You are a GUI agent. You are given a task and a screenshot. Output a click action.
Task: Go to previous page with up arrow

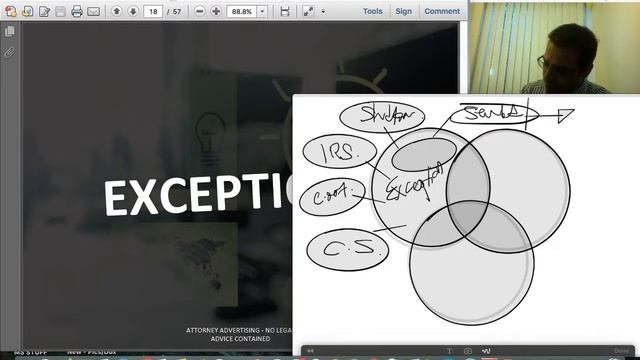[x=116, y=11]
